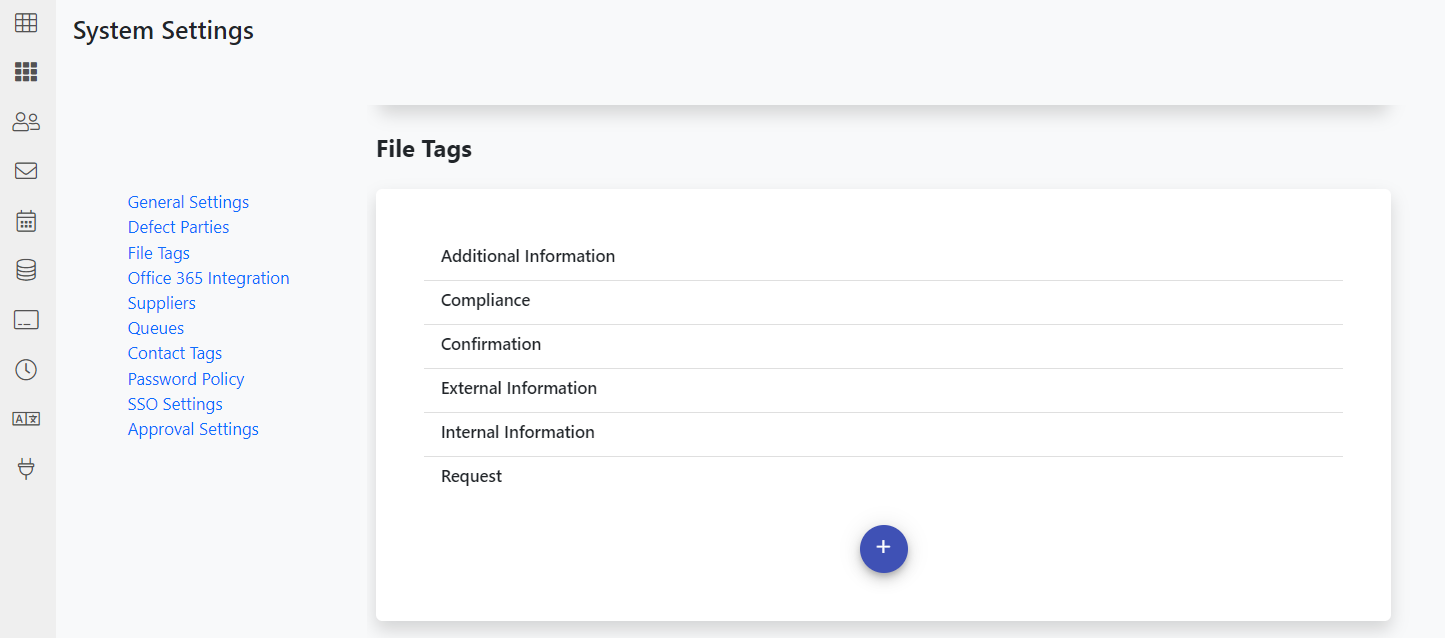This screenshot has height=638, width=1445.
Task: Go to Defect Parties settings
Action: [178, 227]
